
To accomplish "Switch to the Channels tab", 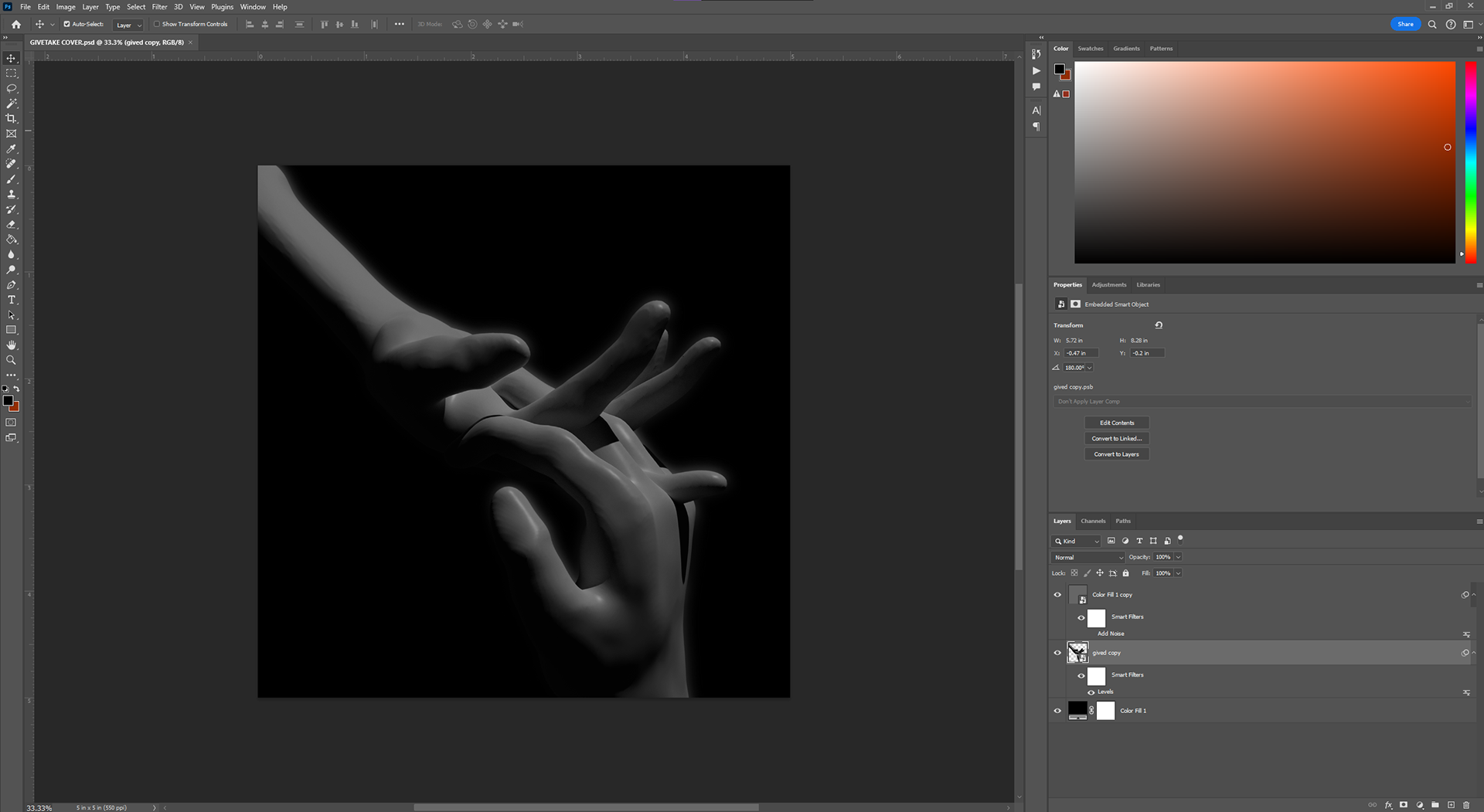I will pyautogui.click(x=1093, y=522).
